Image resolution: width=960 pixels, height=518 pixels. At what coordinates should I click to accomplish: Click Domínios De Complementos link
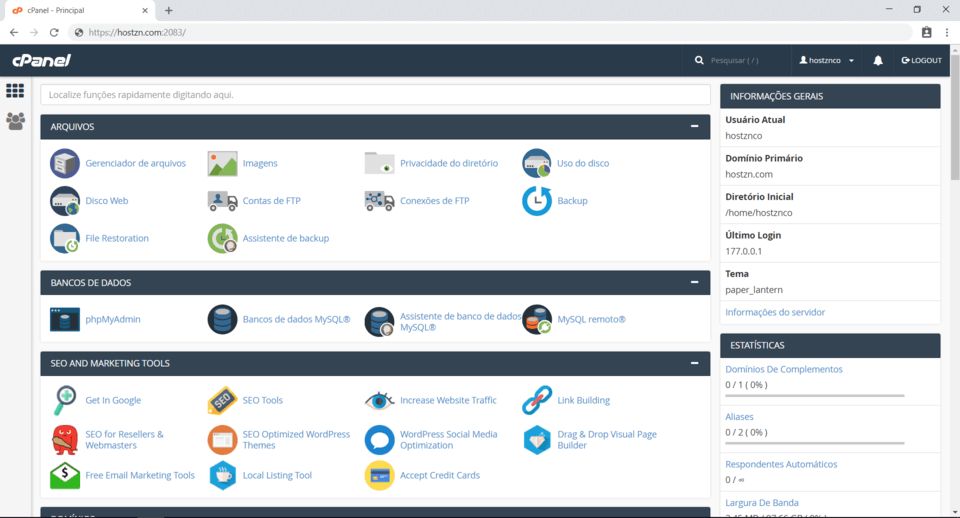(x=784, y=369)
